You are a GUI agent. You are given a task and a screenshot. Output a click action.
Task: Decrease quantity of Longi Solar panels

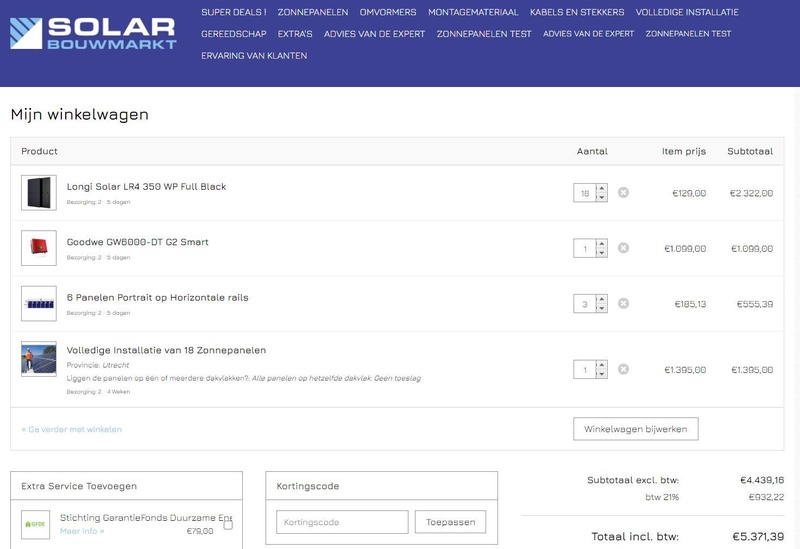602,197
